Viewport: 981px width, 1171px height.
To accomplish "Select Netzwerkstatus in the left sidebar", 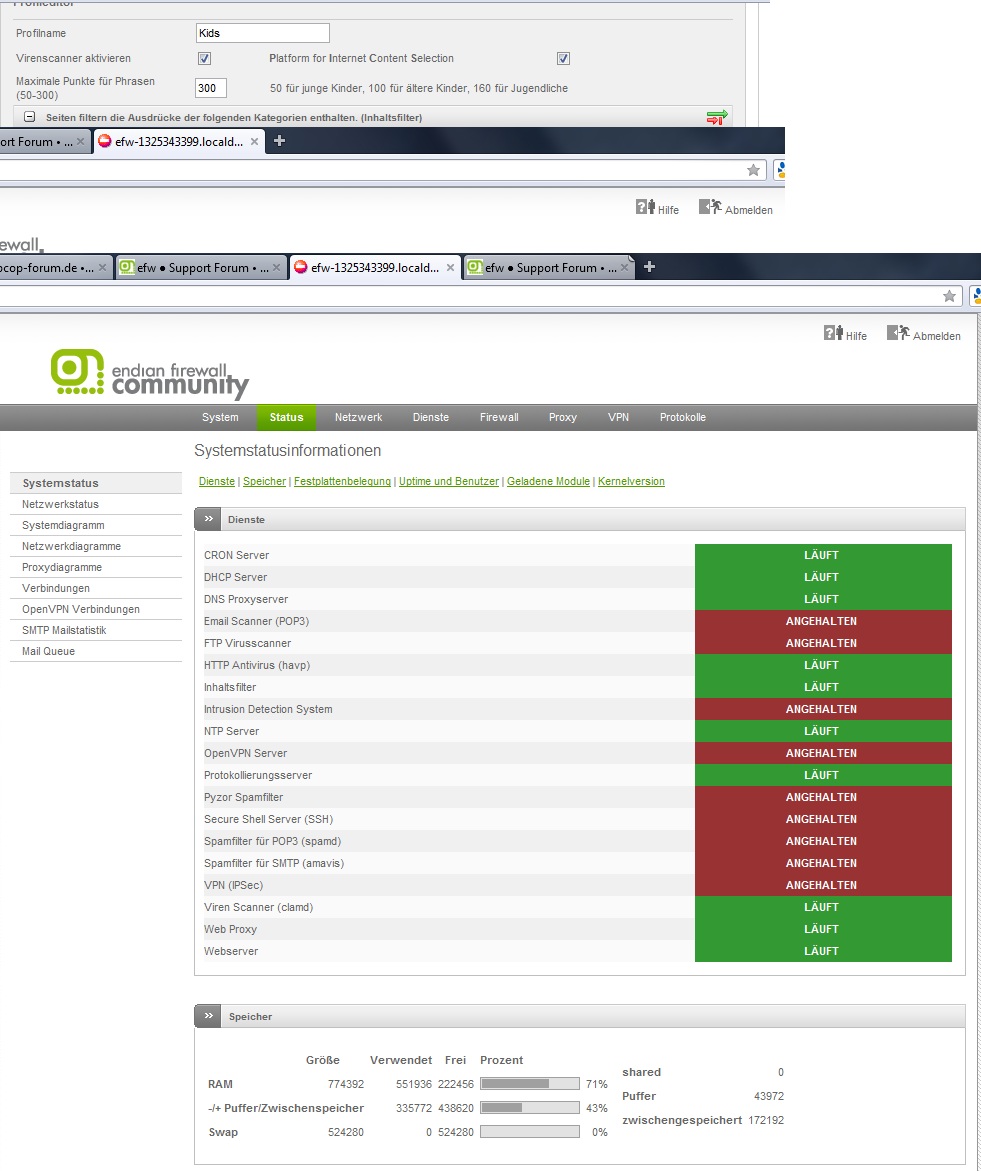I will click(x=60, y=504).
